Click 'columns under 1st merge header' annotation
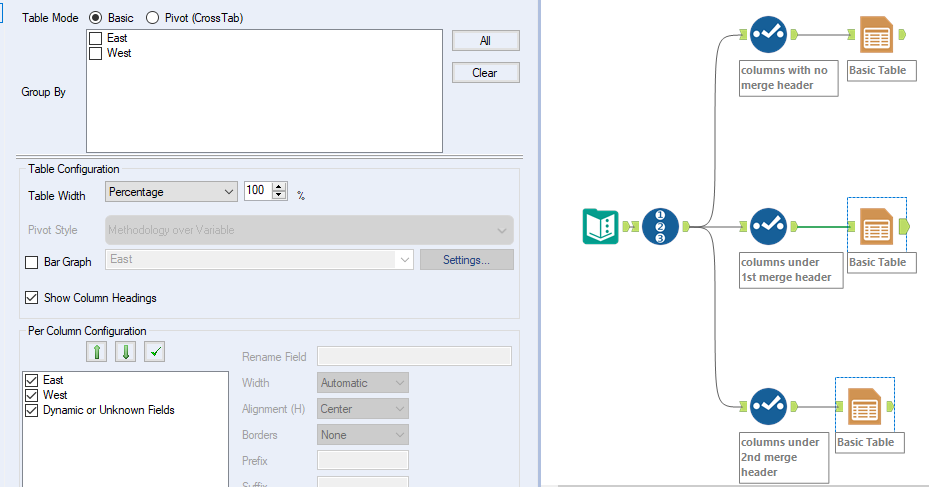The width and height of the screenshot is (929, 487). pos(791,270)
